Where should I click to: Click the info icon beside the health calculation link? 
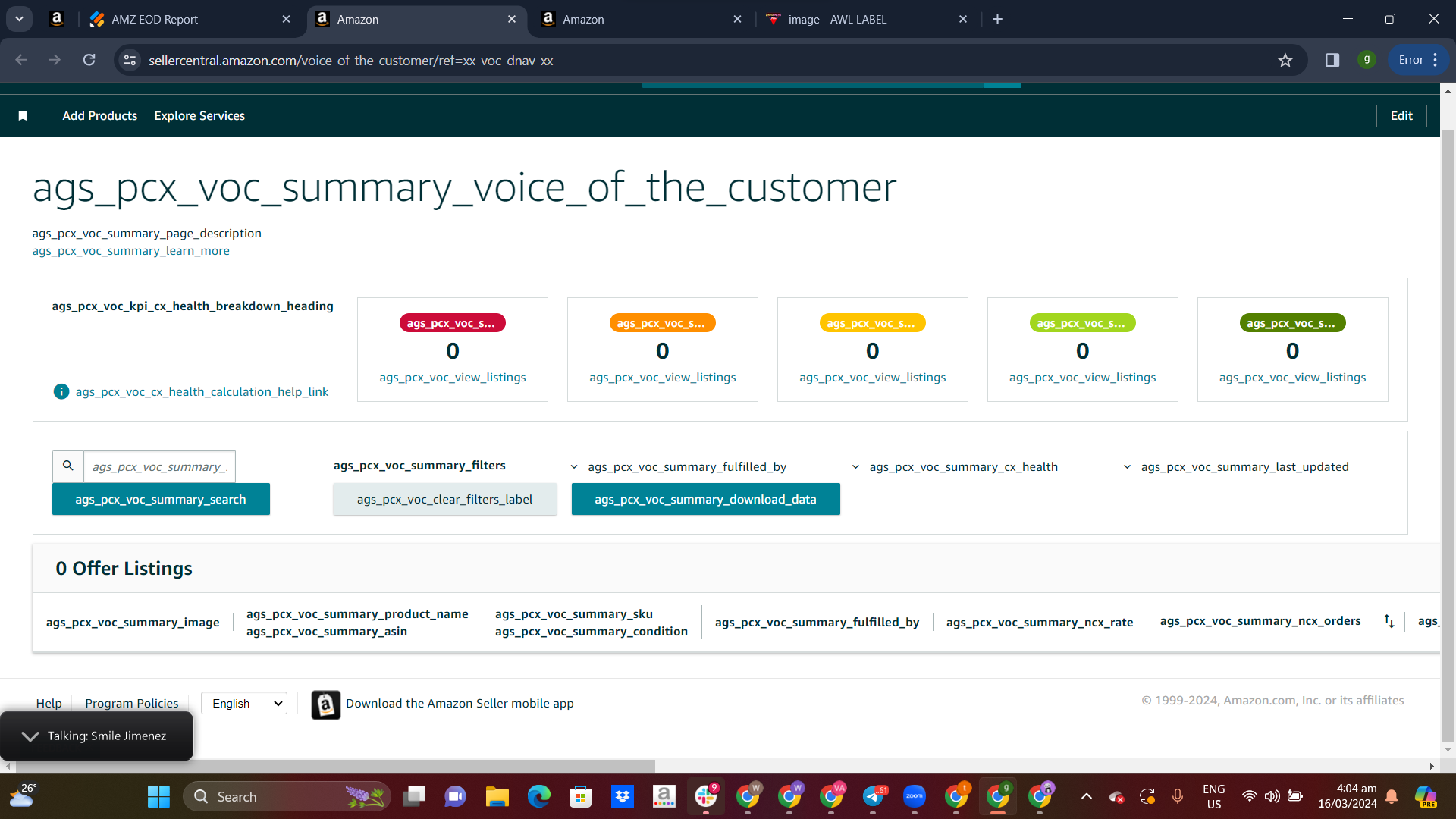61,391
